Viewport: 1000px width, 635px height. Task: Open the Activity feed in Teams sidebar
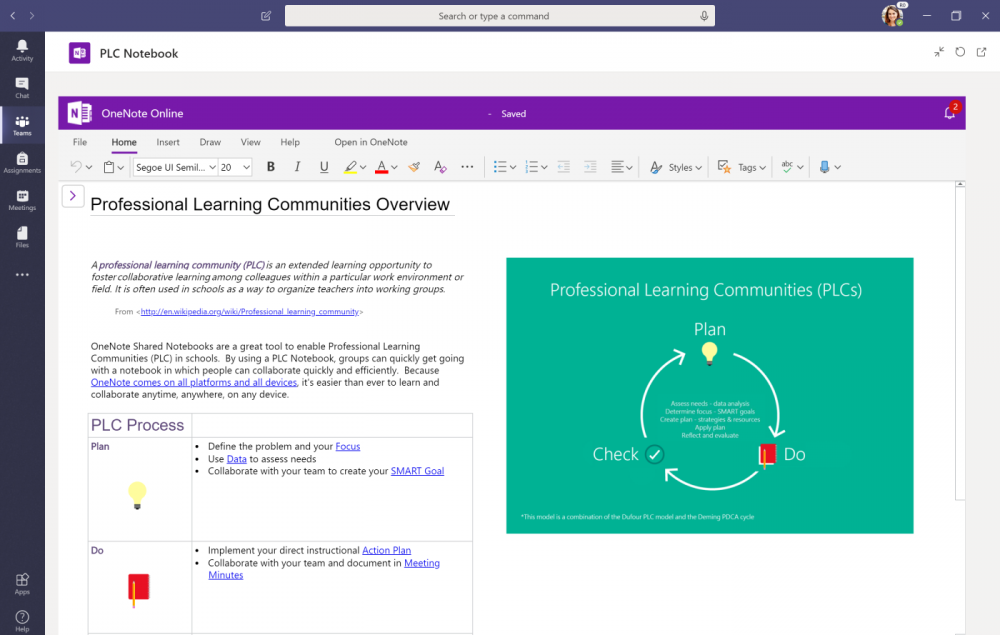[22, 50]
